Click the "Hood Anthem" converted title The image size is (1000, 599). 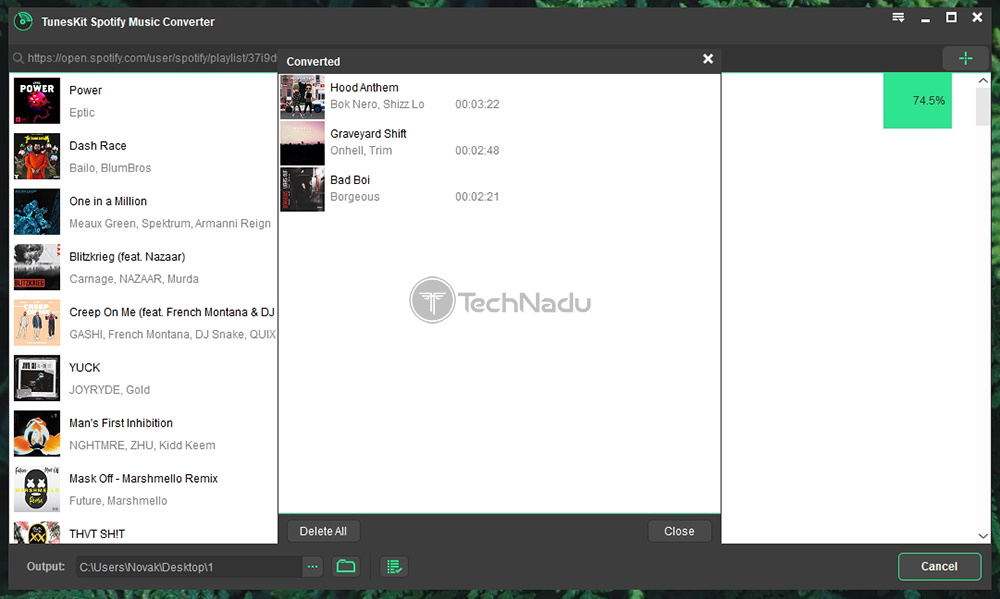click(364, 88)
